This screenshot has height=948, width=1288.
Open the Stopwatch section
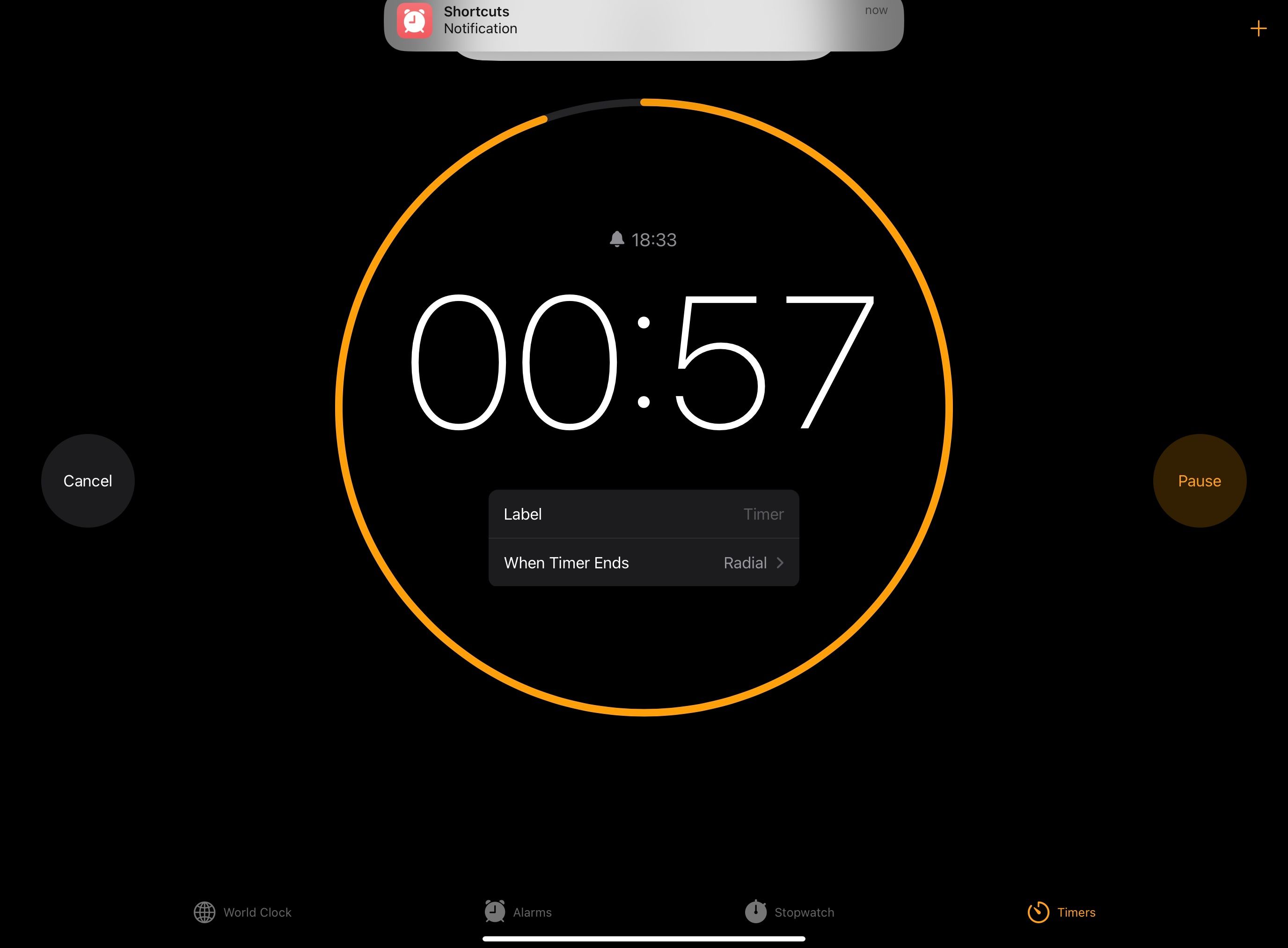tap(791, 912)
